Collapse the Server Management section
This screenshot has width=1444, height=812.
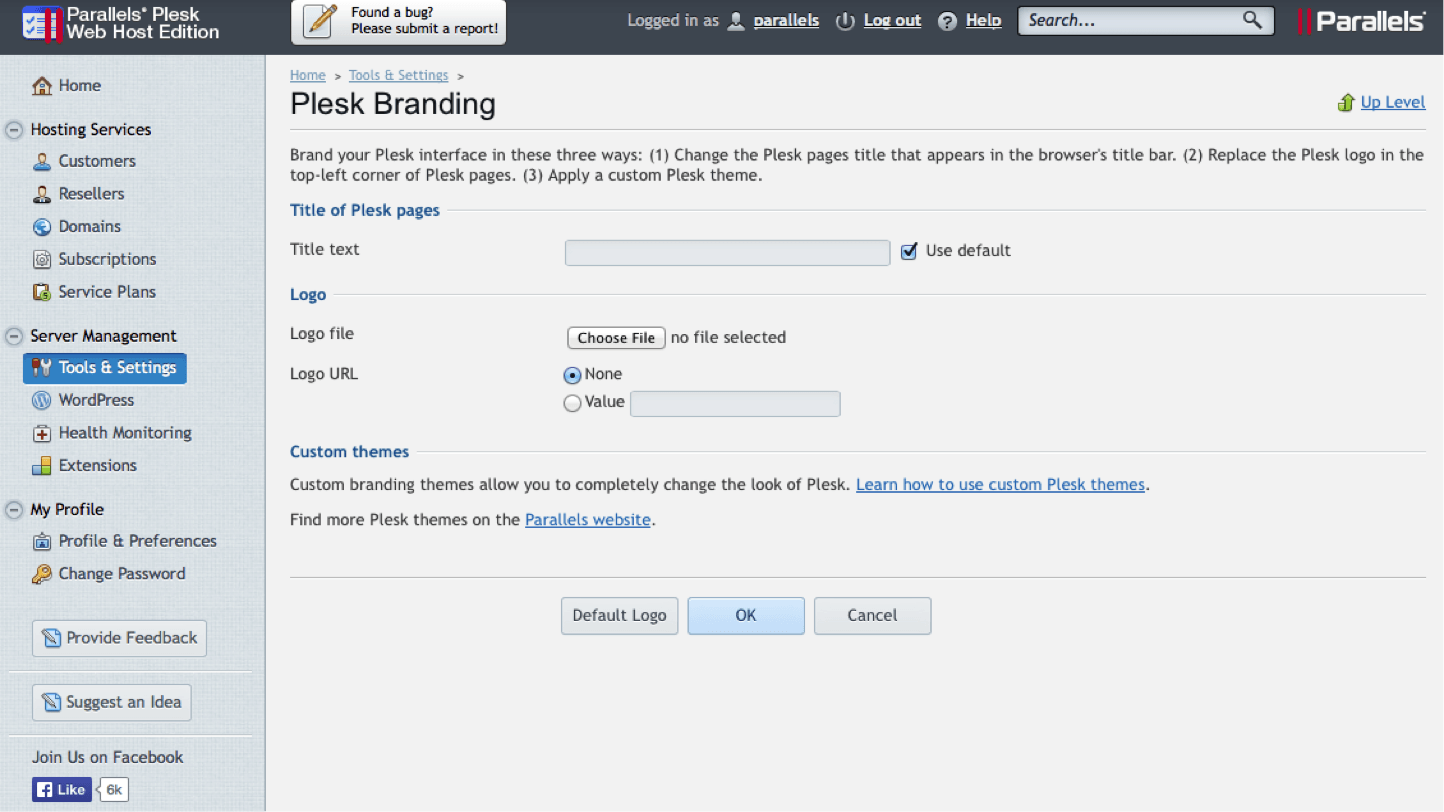(x=14, y=336)
